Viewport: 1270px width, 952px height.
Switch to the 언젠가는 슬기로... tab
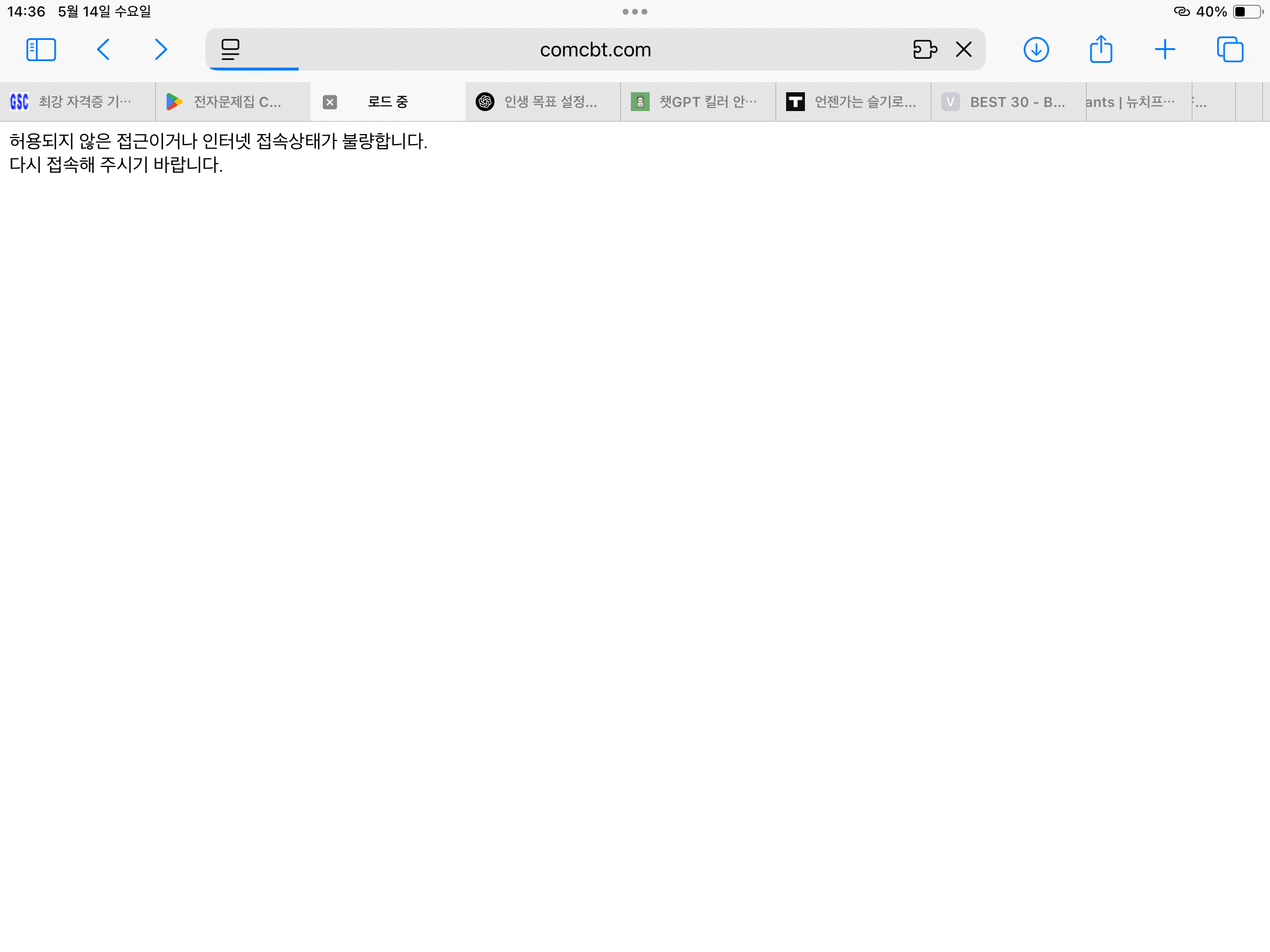point(854,102)
